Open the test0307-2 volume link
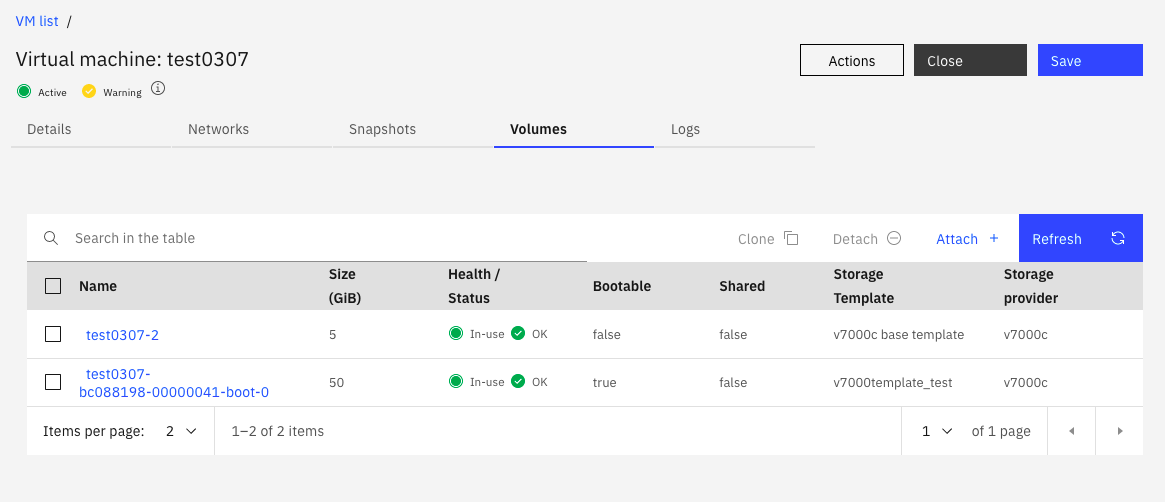This screenshot has width=1165, height=502. pyautogui.click(x=122, y=335)
